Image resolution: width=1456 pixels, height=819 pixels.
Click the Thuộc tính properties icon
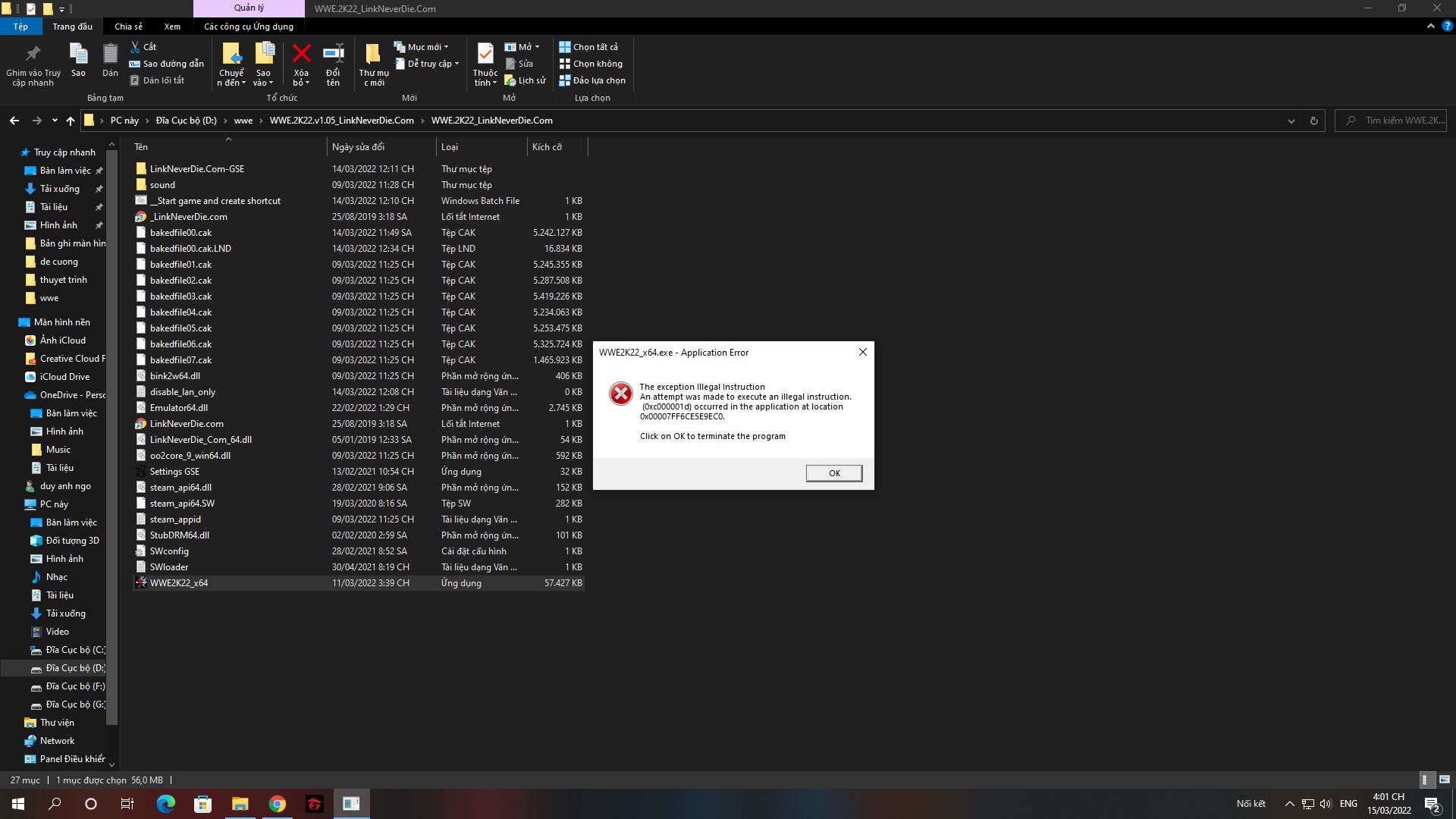485,54
